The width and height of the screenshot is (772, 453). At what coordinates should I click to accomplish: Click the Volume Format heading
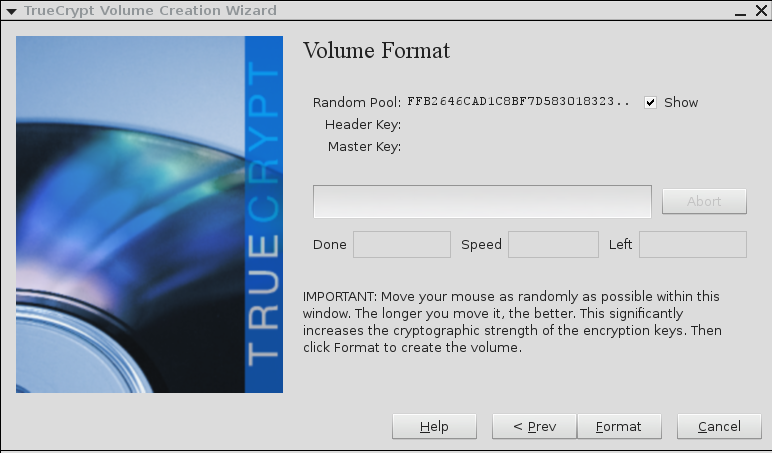376,50
